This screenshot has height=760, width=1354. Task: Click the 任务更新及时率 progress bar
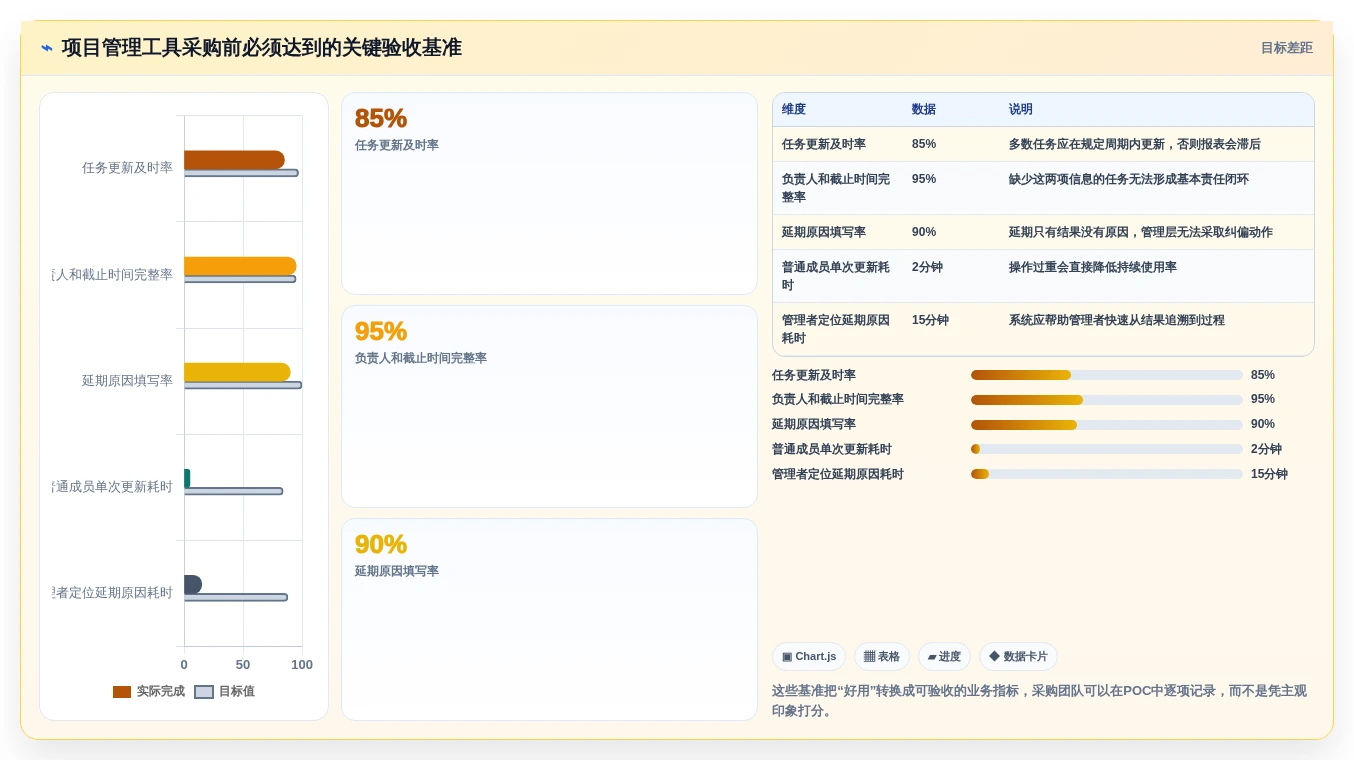click(1106, 375)
